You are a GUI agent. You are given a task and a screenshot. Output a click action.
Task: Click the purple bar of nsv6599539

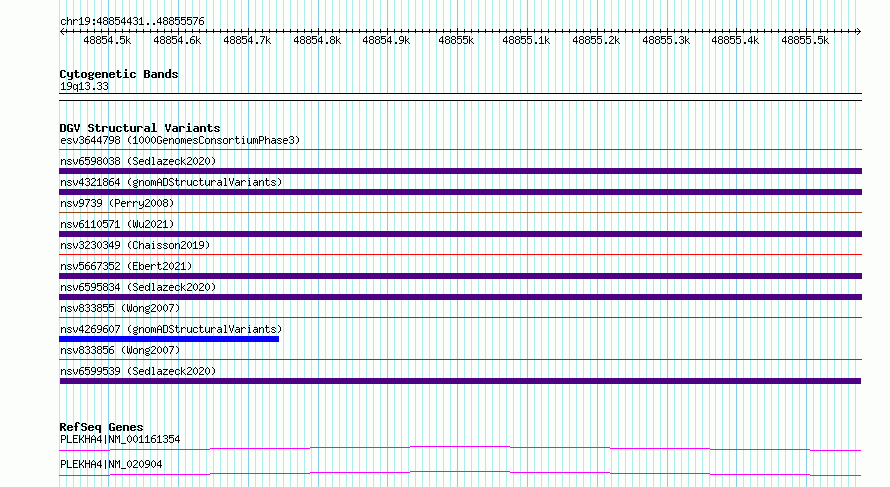tap(460, 381)
